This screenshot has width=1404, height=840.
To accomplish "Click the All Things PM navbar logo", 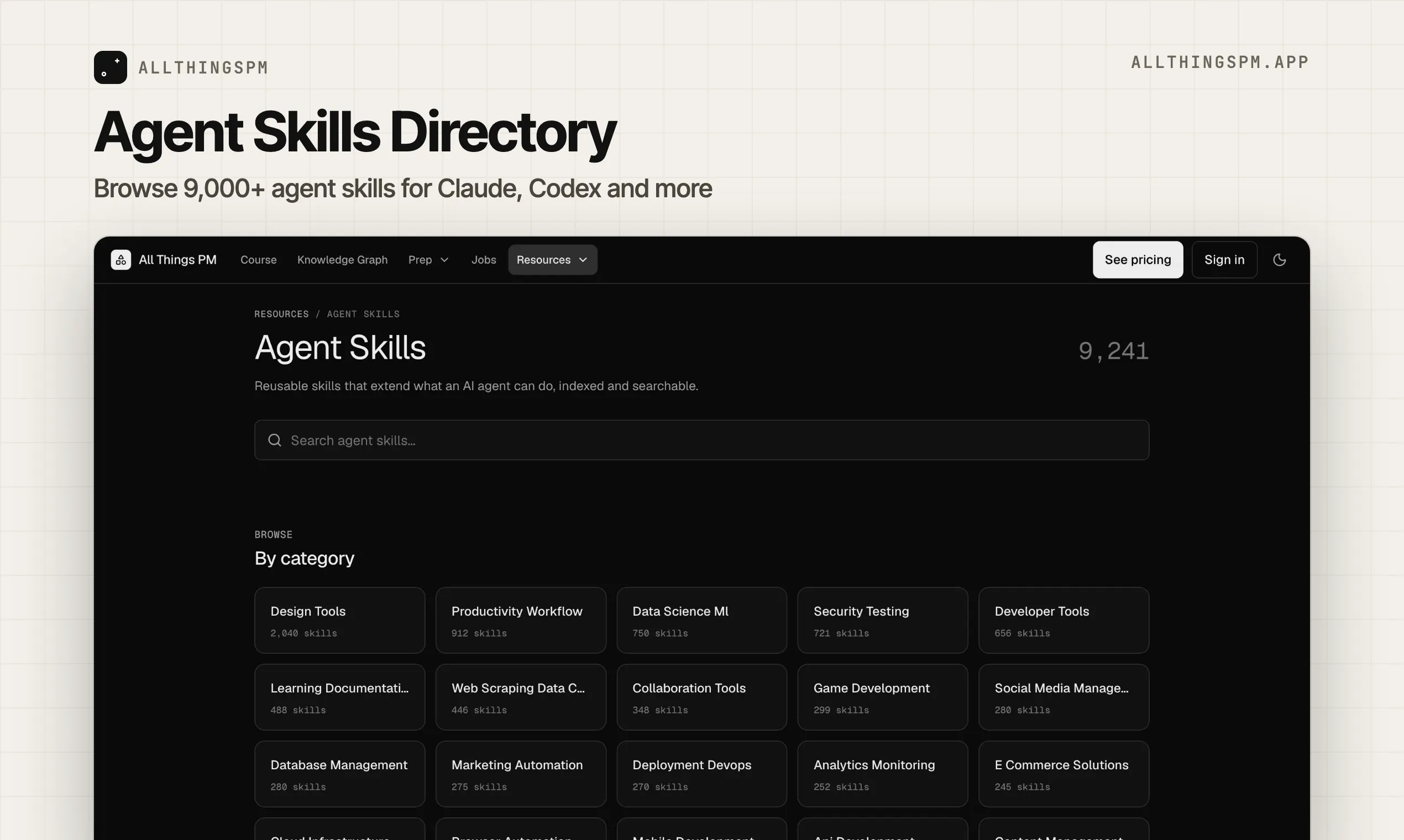I will coord(164,260).
